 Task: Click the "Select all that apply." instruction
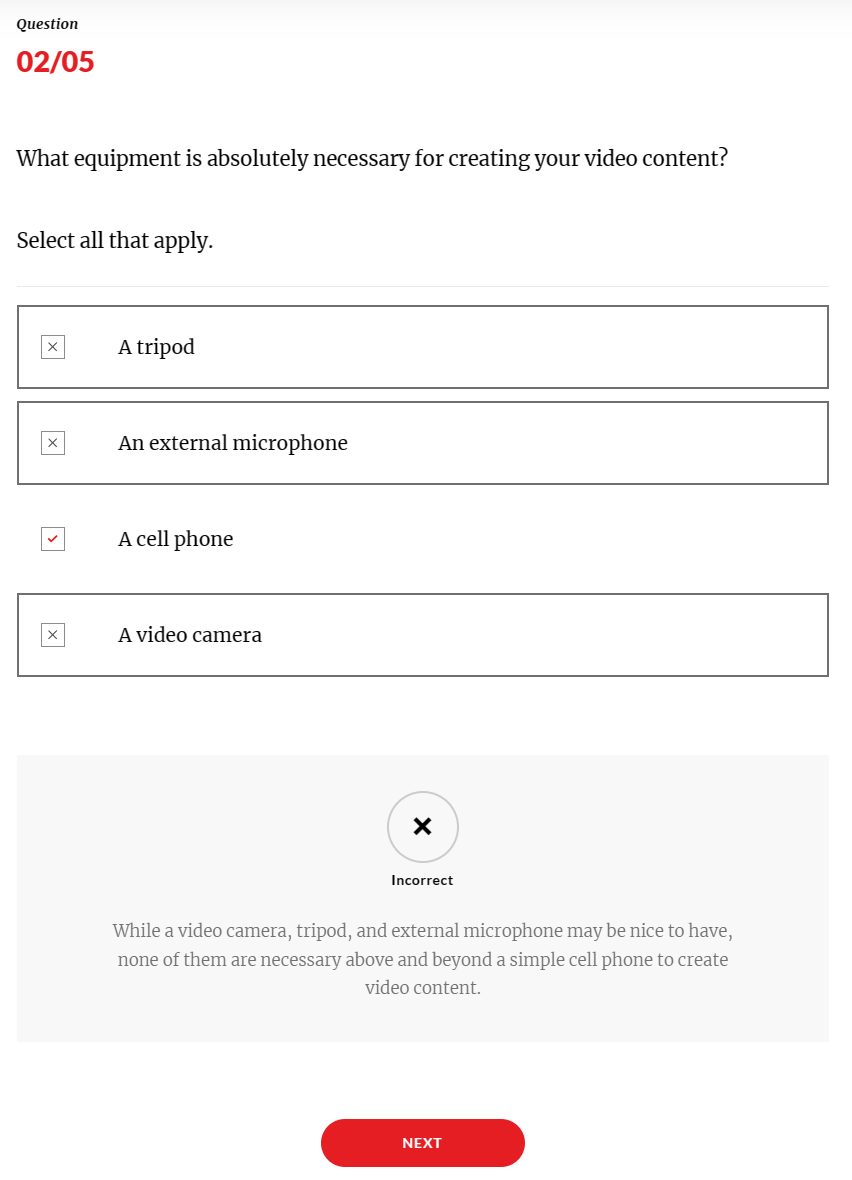click(x=115, y=241)
